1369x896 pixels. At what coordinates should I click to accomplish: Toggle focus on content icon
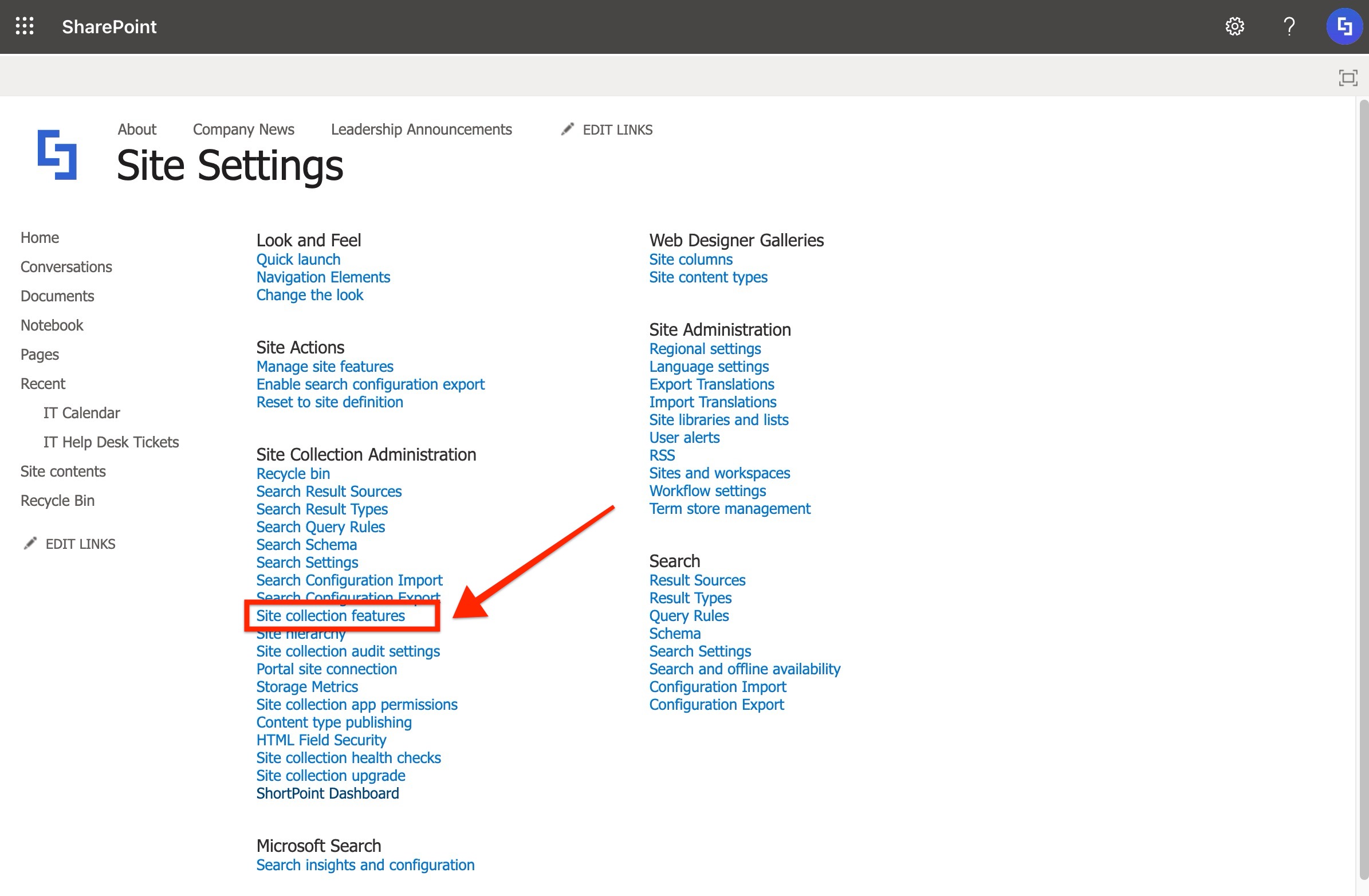[x=1348, y=77]
